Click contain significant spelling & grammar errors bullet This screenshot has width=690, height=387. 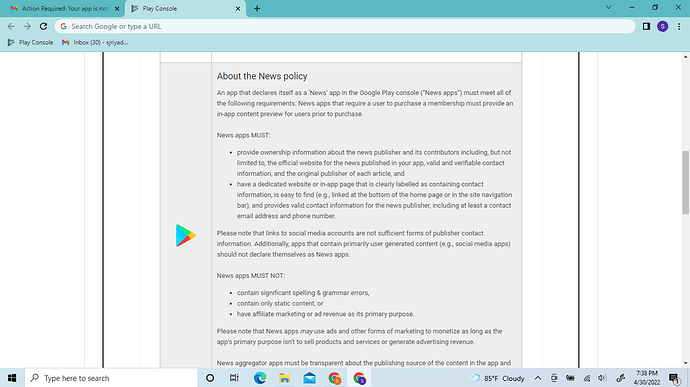tap(303, 293)
